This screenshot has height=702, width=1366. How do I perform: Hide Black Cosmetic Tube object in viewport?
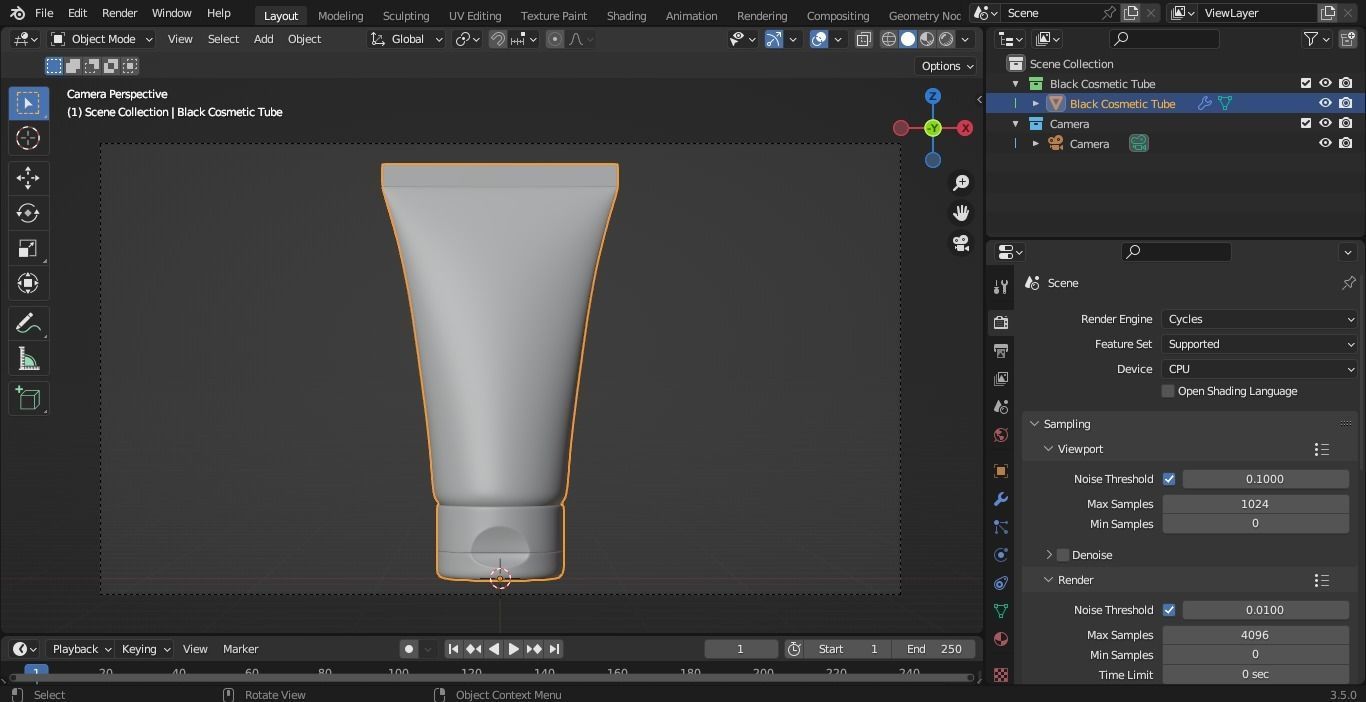pyautogui.click(x=1325, y=103)
